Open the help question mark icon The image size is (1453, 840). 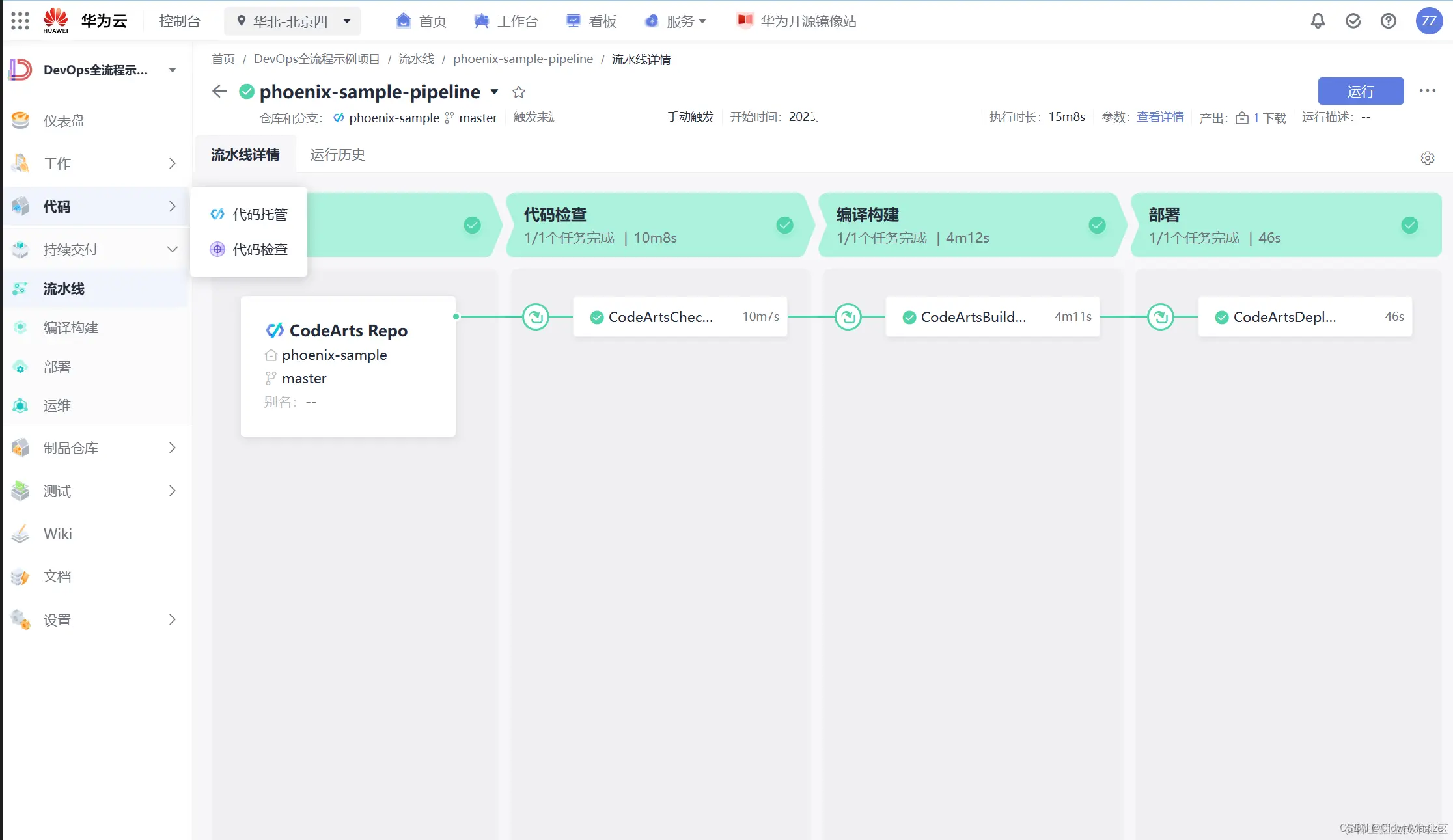click(x=1388, y=21)
